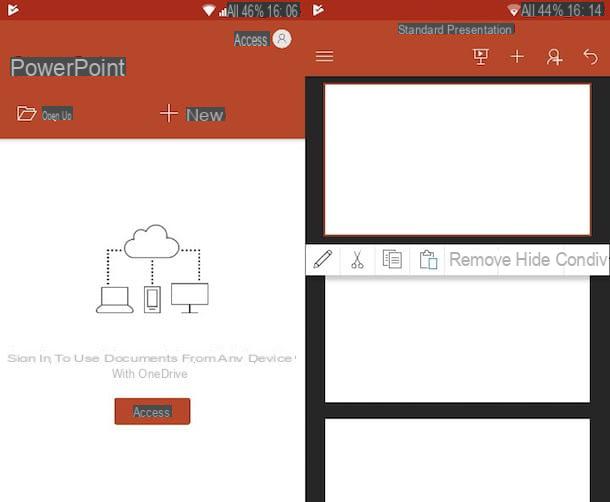Tap the cloud devices illustration
This screenshot has width=610, height=502.
point(152,269)
